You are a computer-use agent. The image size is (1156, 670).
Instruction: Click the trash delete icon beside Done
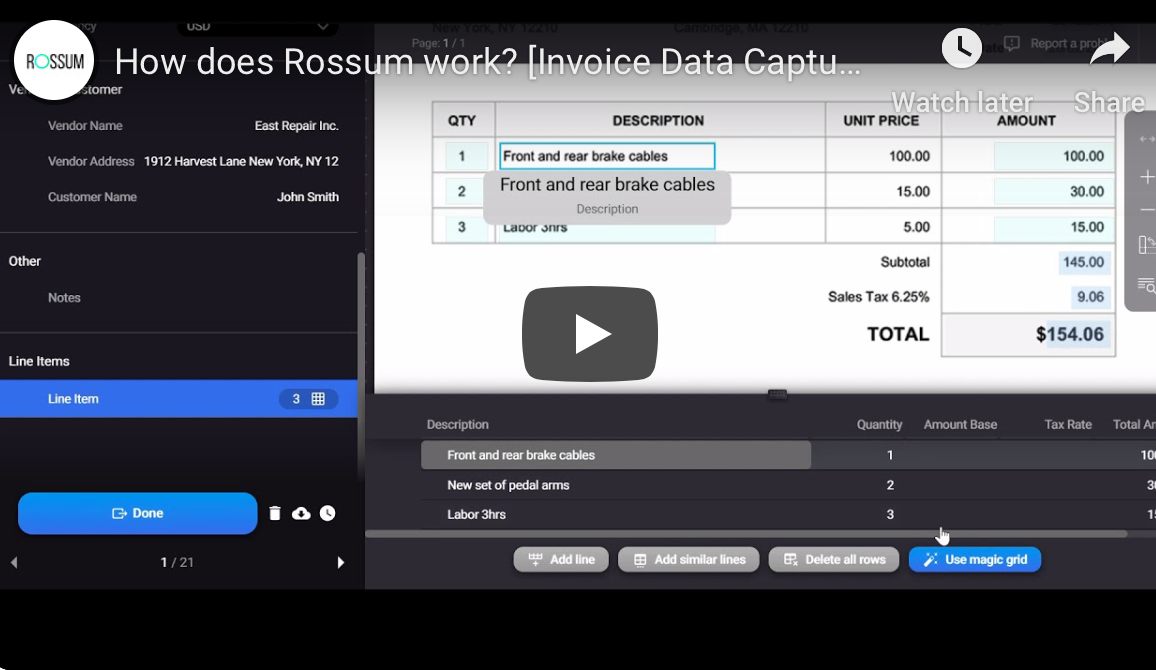(x=275, y=513)
